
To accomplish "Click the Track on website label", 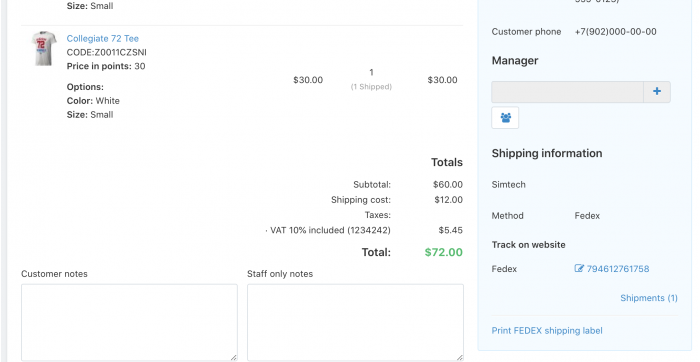I will 529,245.
